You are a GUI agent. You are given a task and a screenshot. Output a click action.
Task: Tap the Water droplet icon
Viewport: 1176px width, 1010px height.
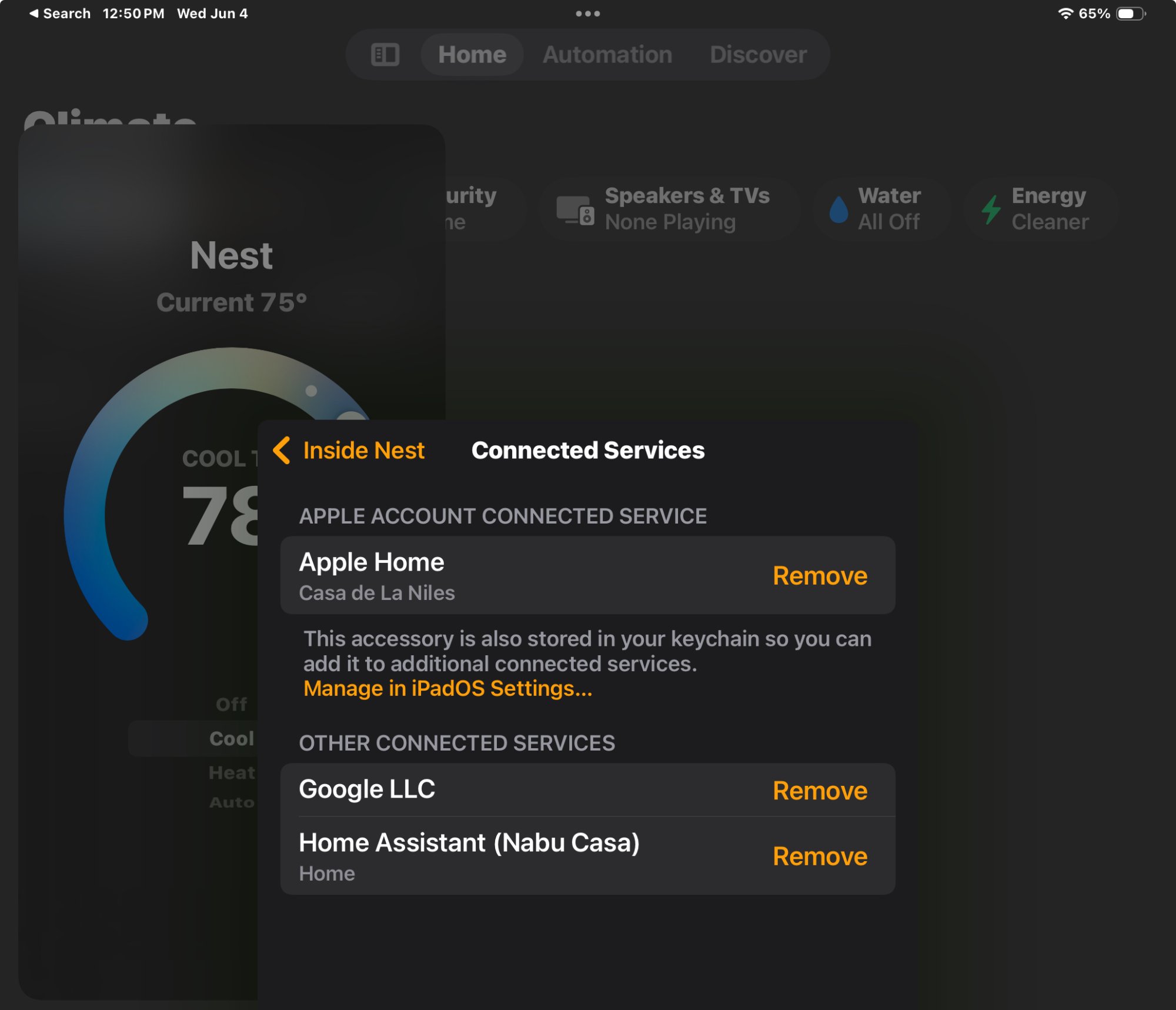pyautogui.click(x=838, y=209)
